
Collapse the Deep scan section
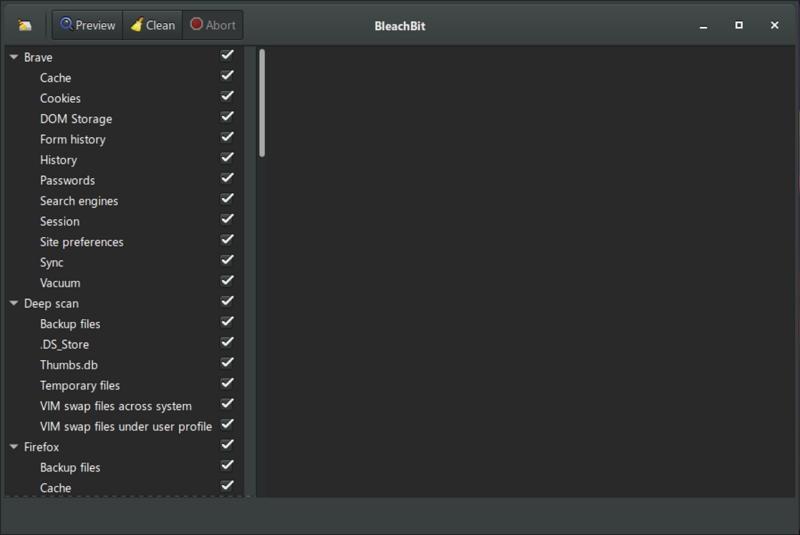pos(14,303)
